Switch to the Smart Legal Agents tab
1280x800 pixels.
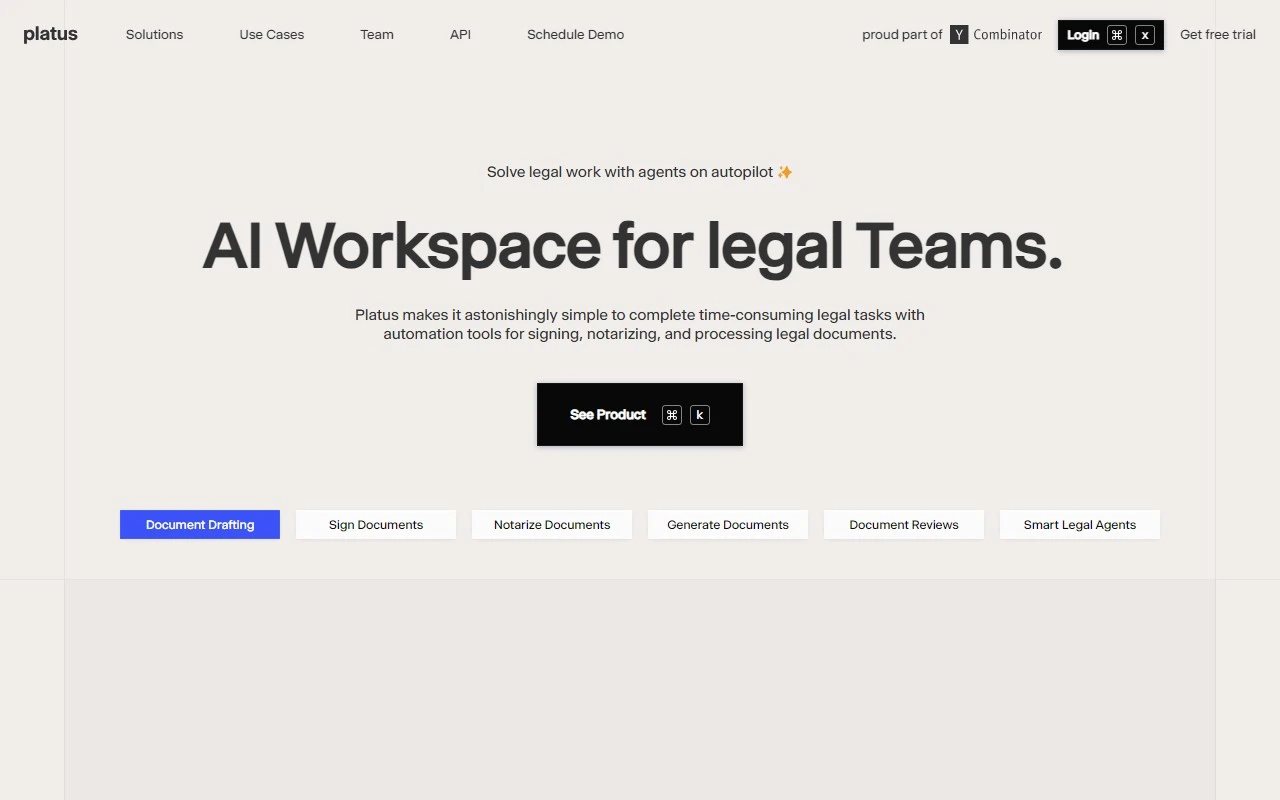[x=1080, y=524]
